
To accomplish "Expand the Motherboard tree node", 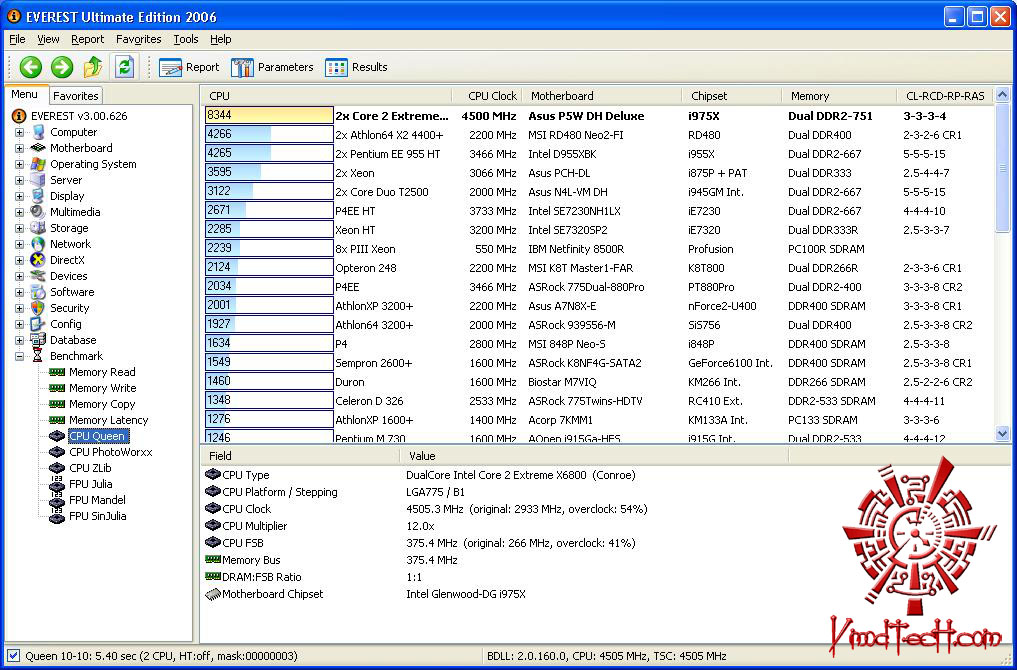I will coord(19,149).
